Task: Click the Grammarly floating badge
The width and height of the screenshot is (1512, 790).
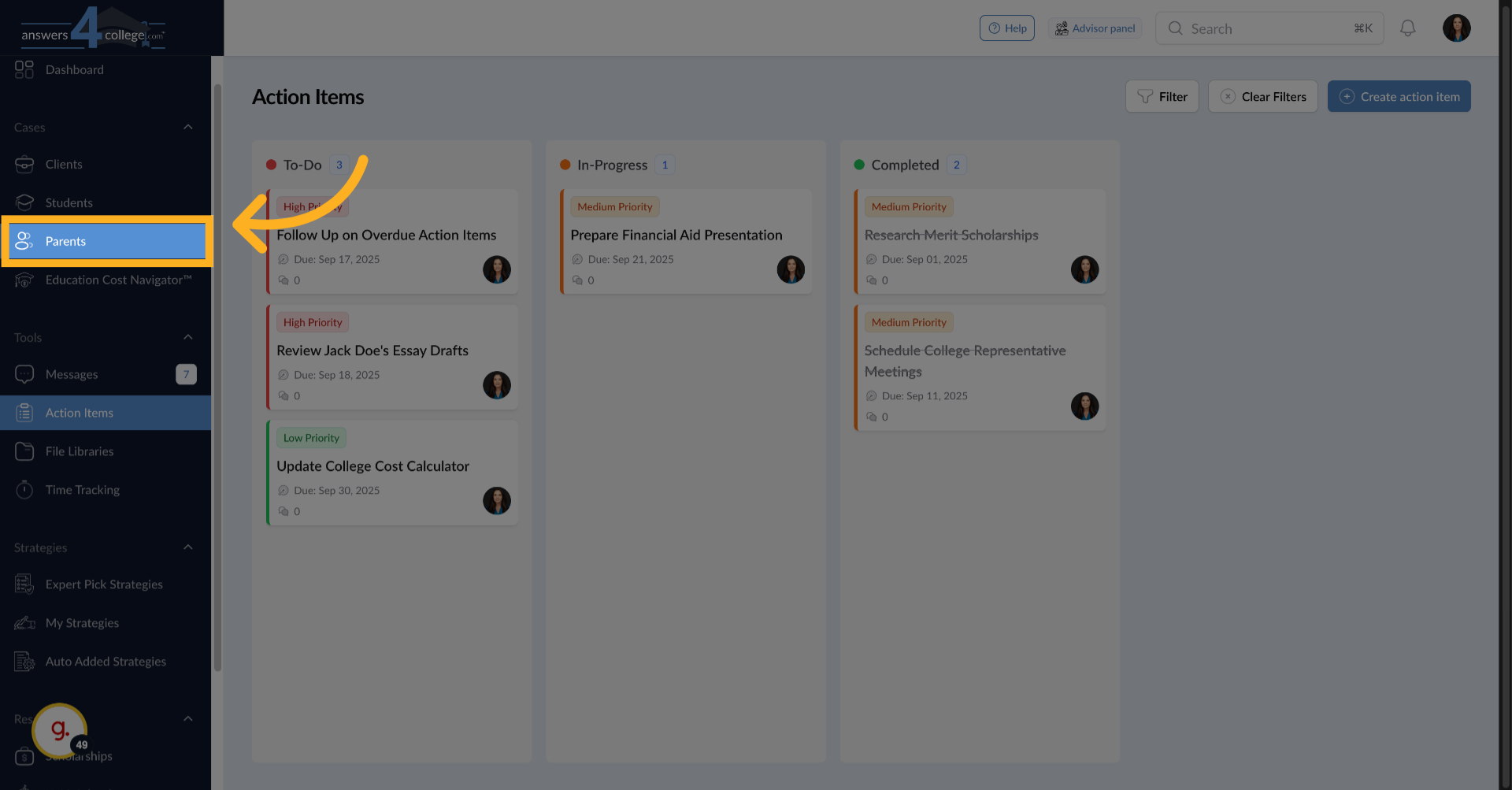Action: pos(60,730)
